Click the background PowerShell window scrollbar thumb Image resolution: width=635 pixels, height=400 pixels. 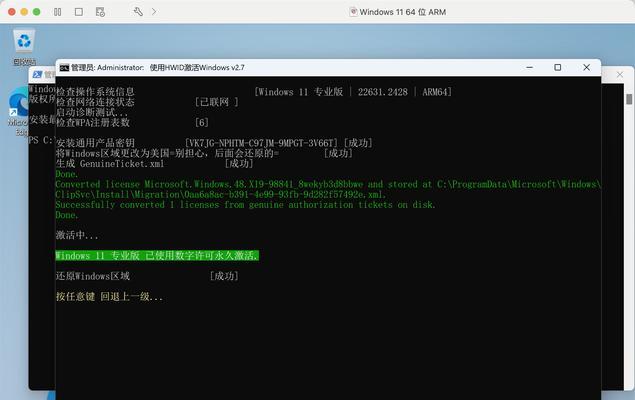point(629,99)
